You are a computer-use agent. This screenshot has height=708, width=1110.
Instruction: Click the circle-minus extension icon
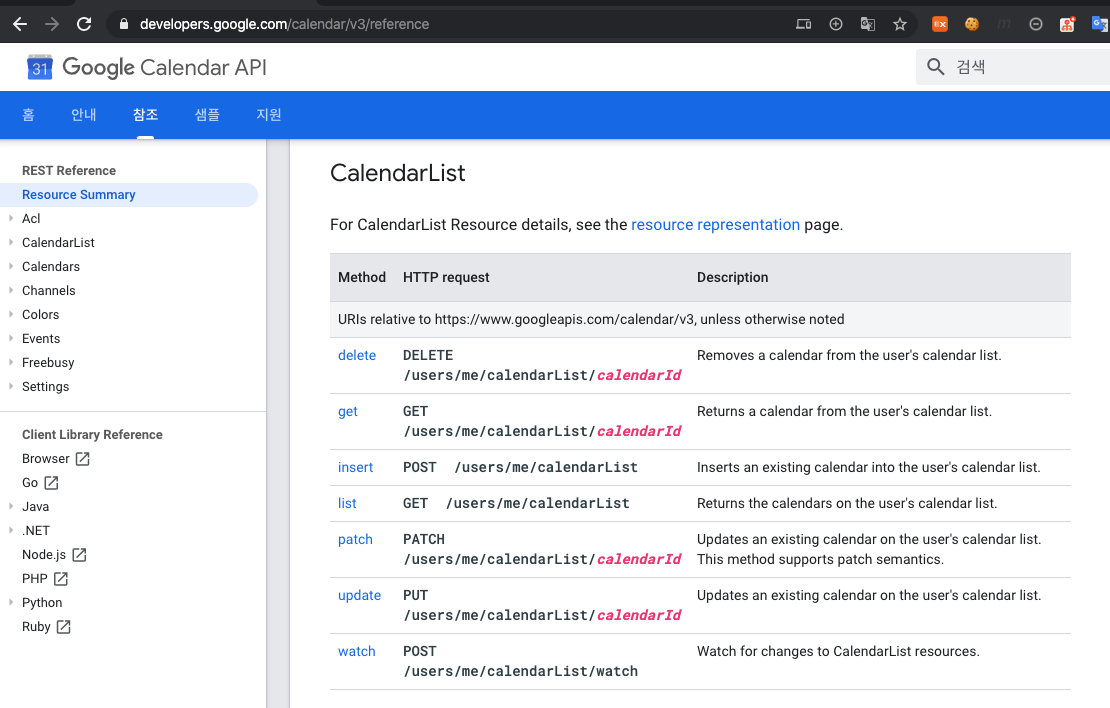point(1036,24)
